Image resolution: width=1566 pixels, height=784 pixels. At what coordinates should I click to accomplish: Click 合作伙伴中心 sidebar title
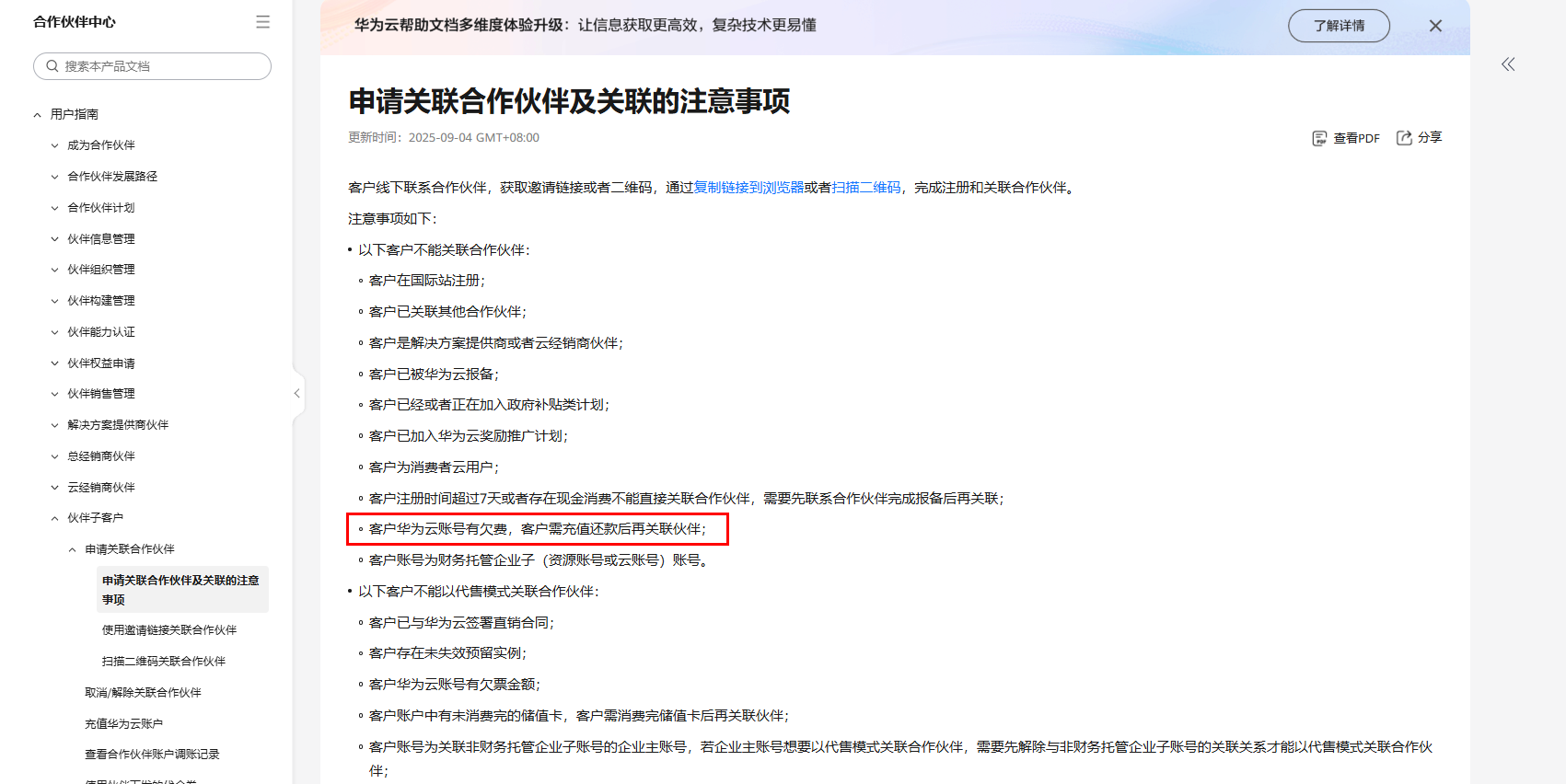point(75,22)
